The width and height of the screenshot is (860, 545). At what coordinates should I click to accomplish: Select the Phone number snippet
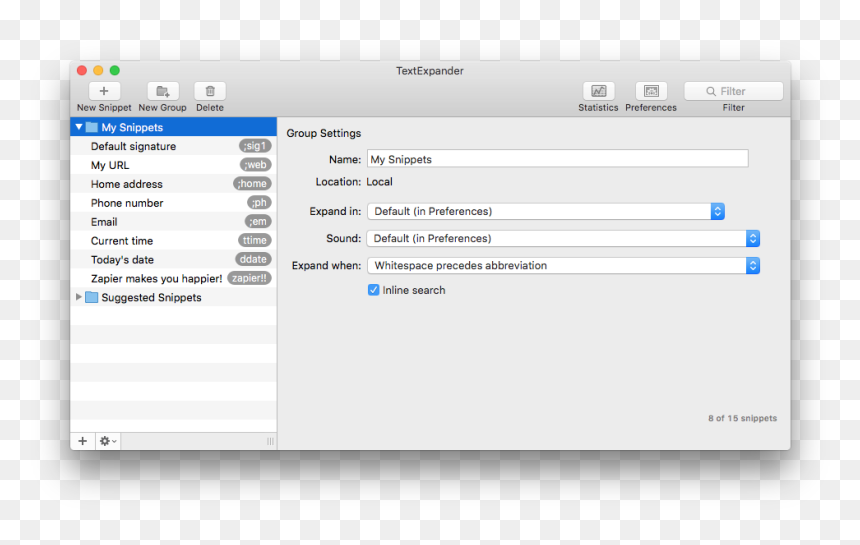click(x=173, y=203)
